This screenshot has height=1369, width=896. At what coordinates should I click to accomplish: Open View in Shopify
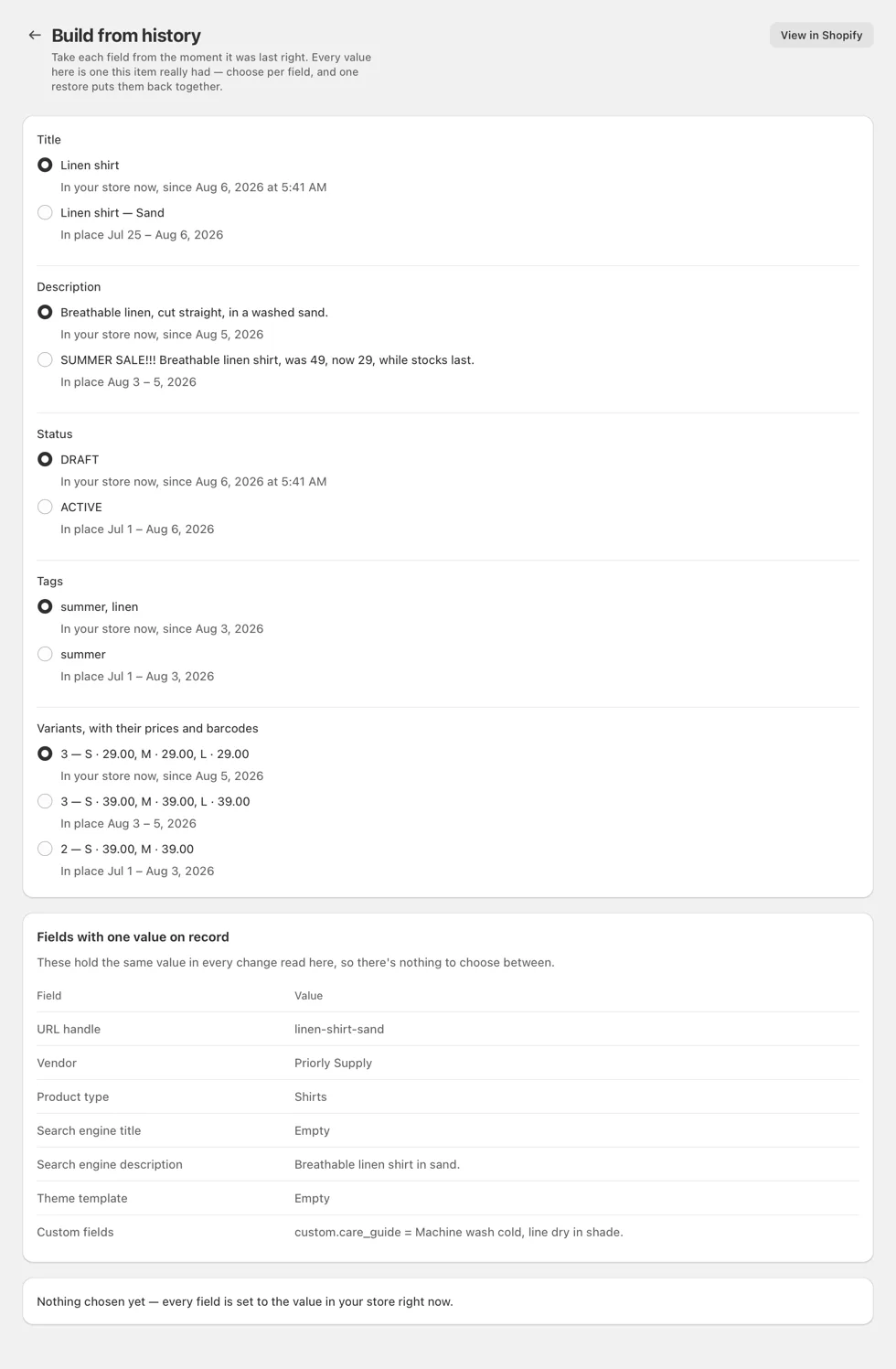click(821, 35)
